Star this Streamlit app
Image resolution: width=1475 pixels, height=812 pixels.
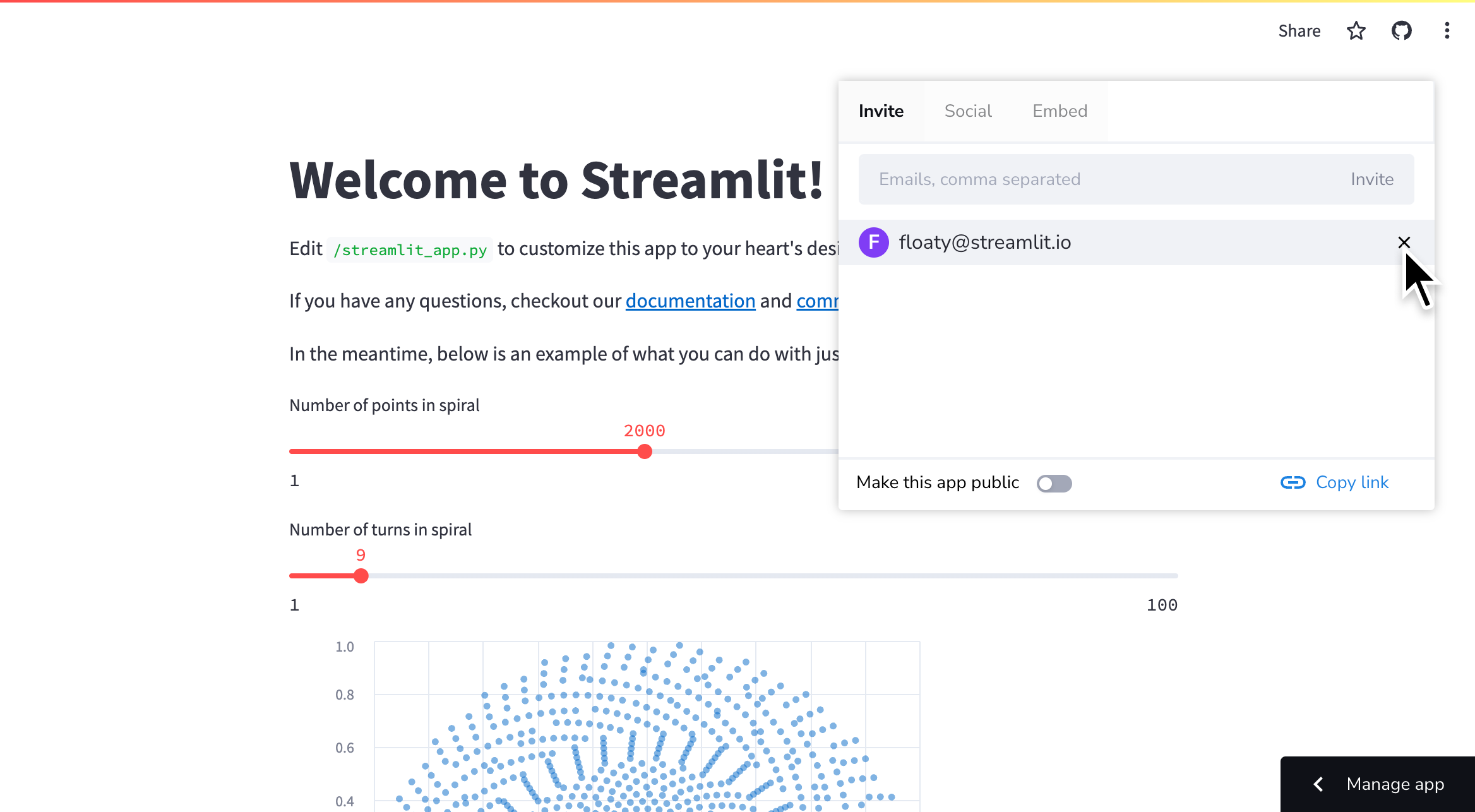coord(1356,30)
